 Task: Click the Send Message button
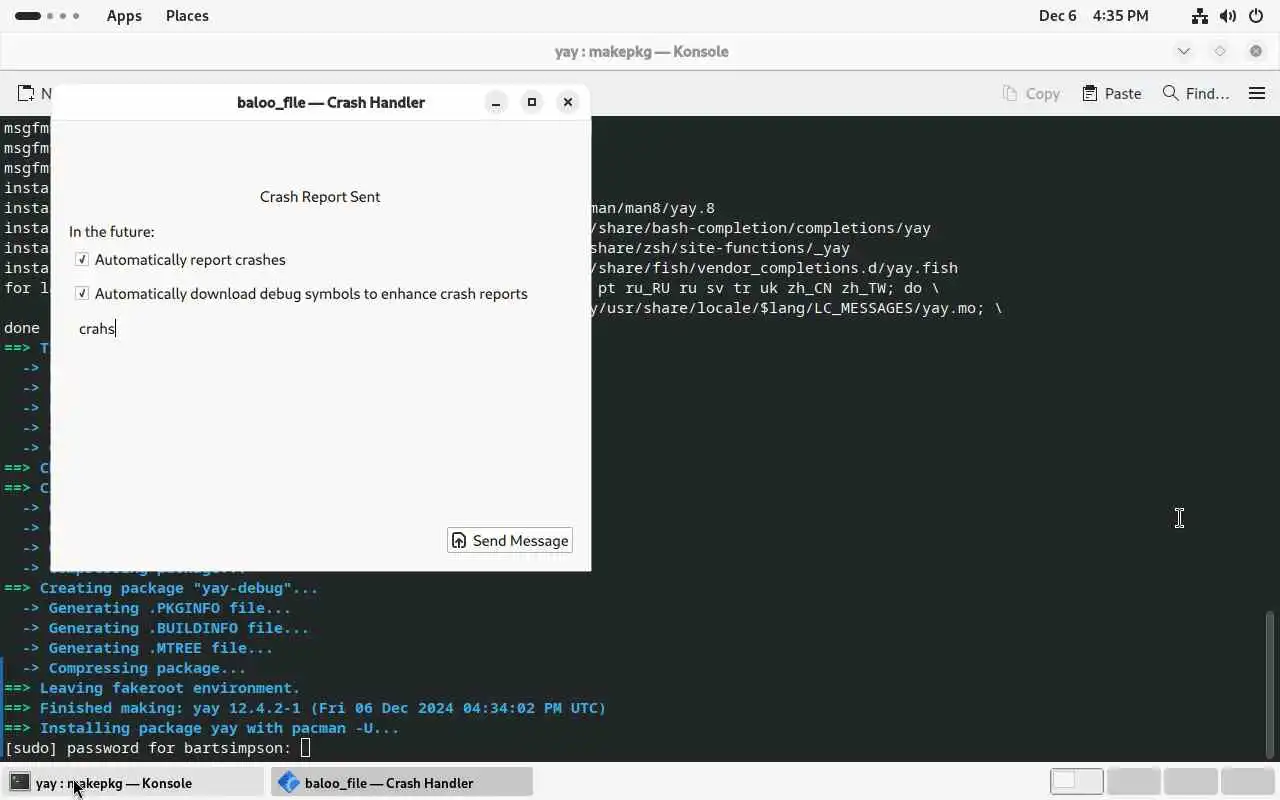point(510,540)
